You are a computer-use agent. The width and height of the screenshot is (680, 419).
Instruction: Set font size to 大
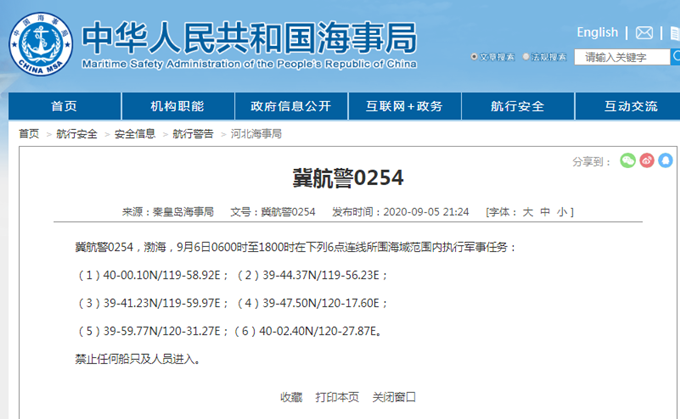[528, 212]
